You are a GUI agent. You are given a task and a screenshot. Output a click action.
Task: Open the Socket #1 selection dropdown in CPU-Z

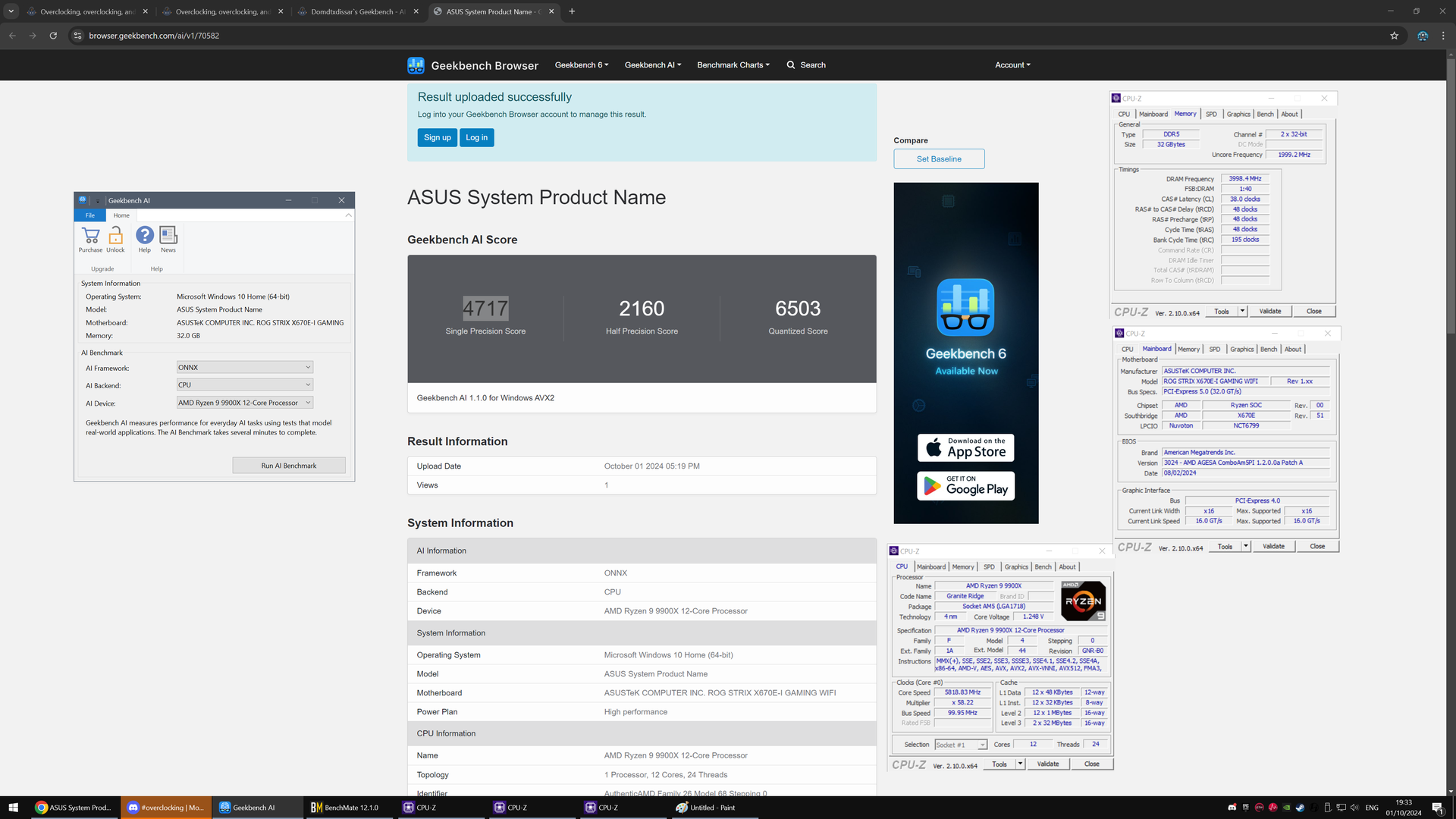click(x=961, y=745)
